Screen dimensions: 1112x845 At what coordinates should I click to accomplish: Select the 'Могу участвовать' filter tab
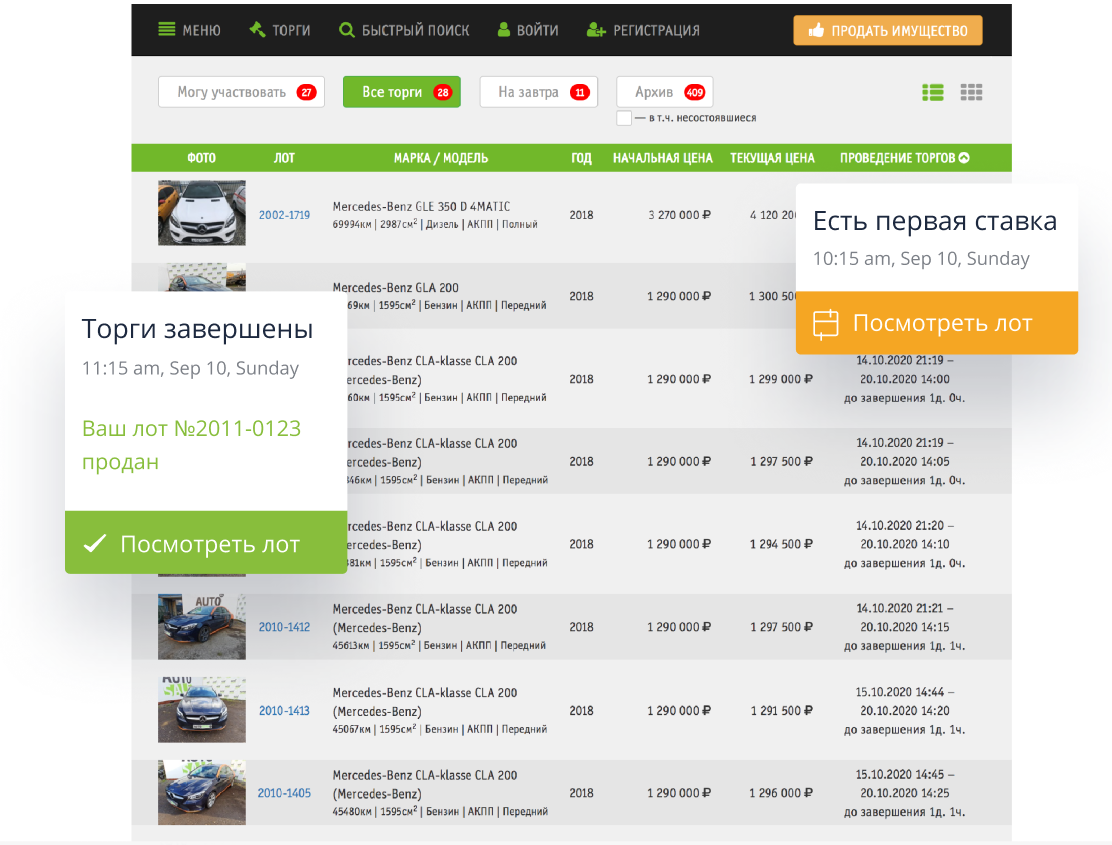pos(241,92)
